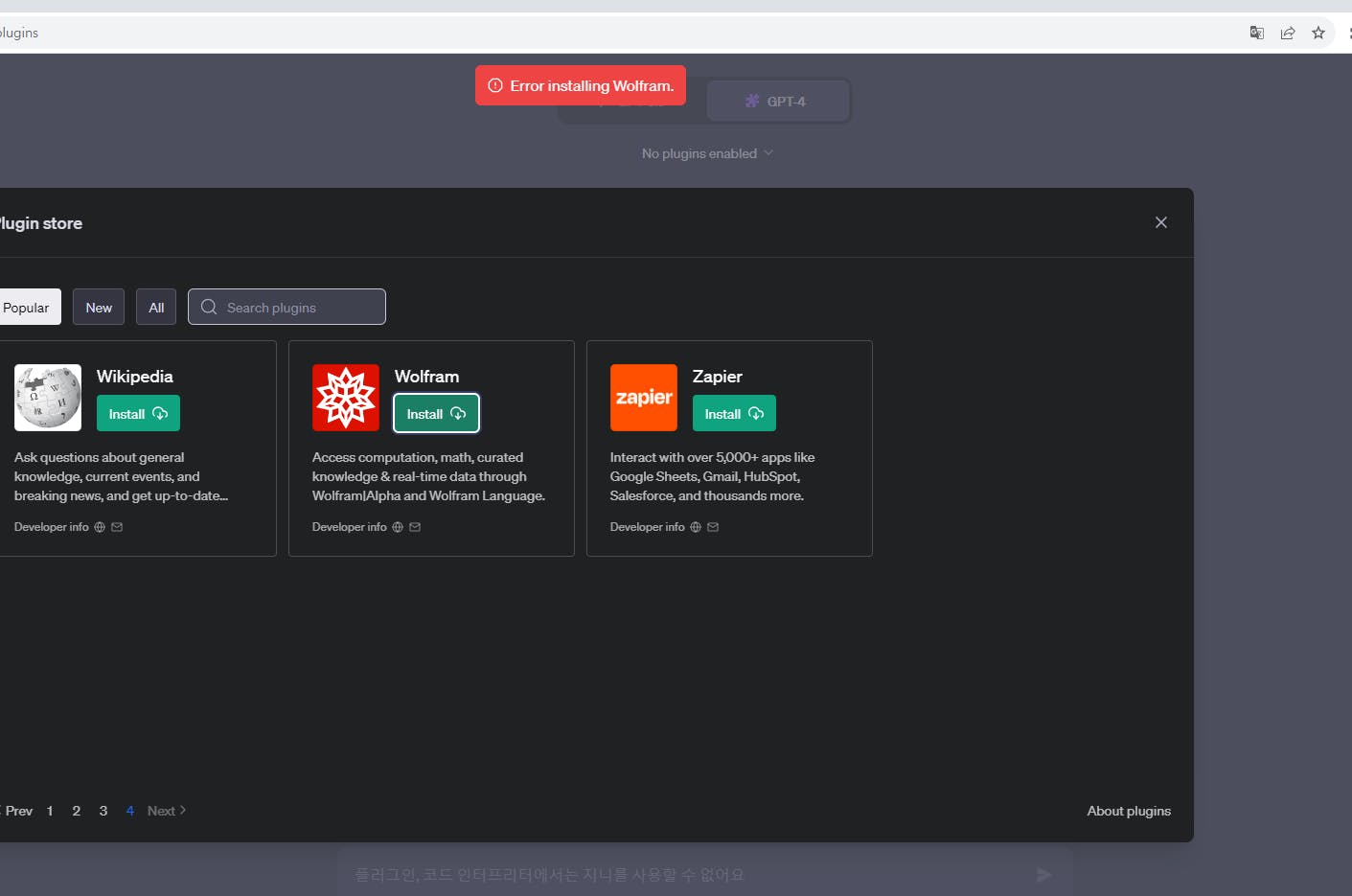Click Wikipedia developer email icon
Image resolution: width=1352 pixels, height=896 pixels.
[x=117, y=527]
